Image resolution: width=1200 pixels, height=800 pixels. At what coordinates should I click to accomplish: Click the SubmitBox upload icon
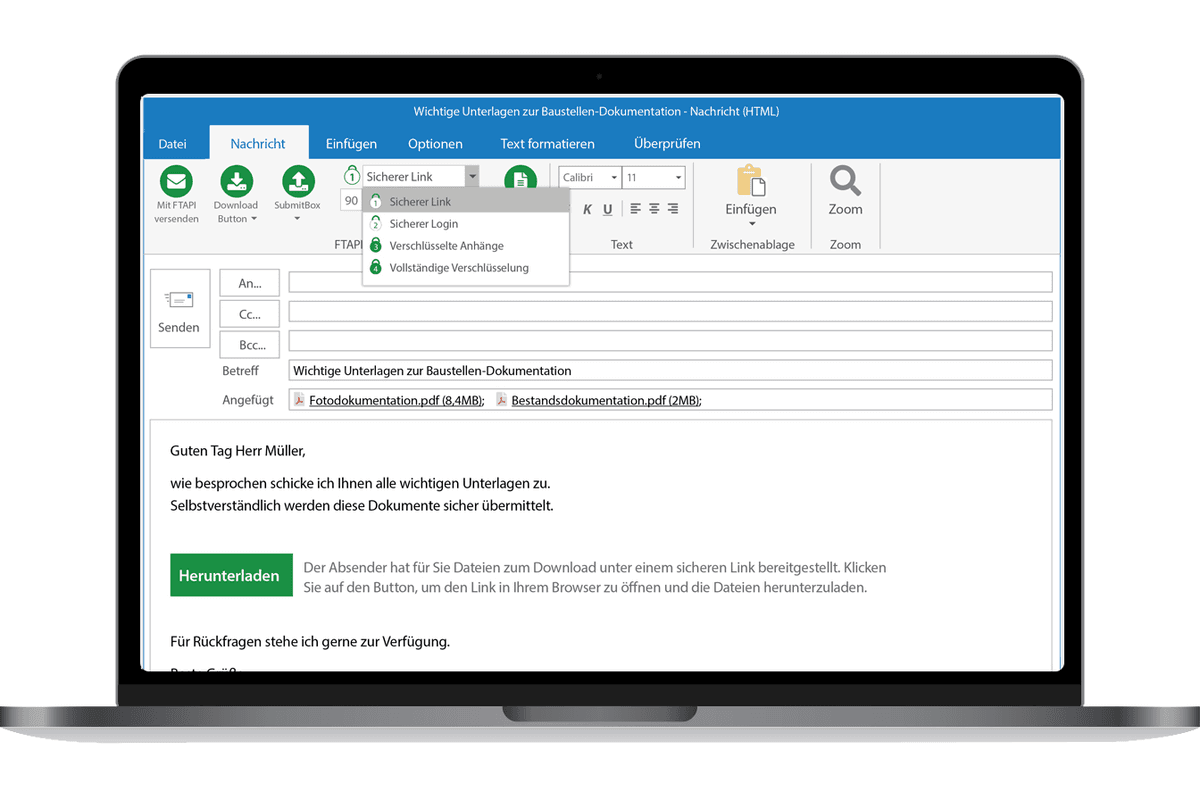click(297, 182)
